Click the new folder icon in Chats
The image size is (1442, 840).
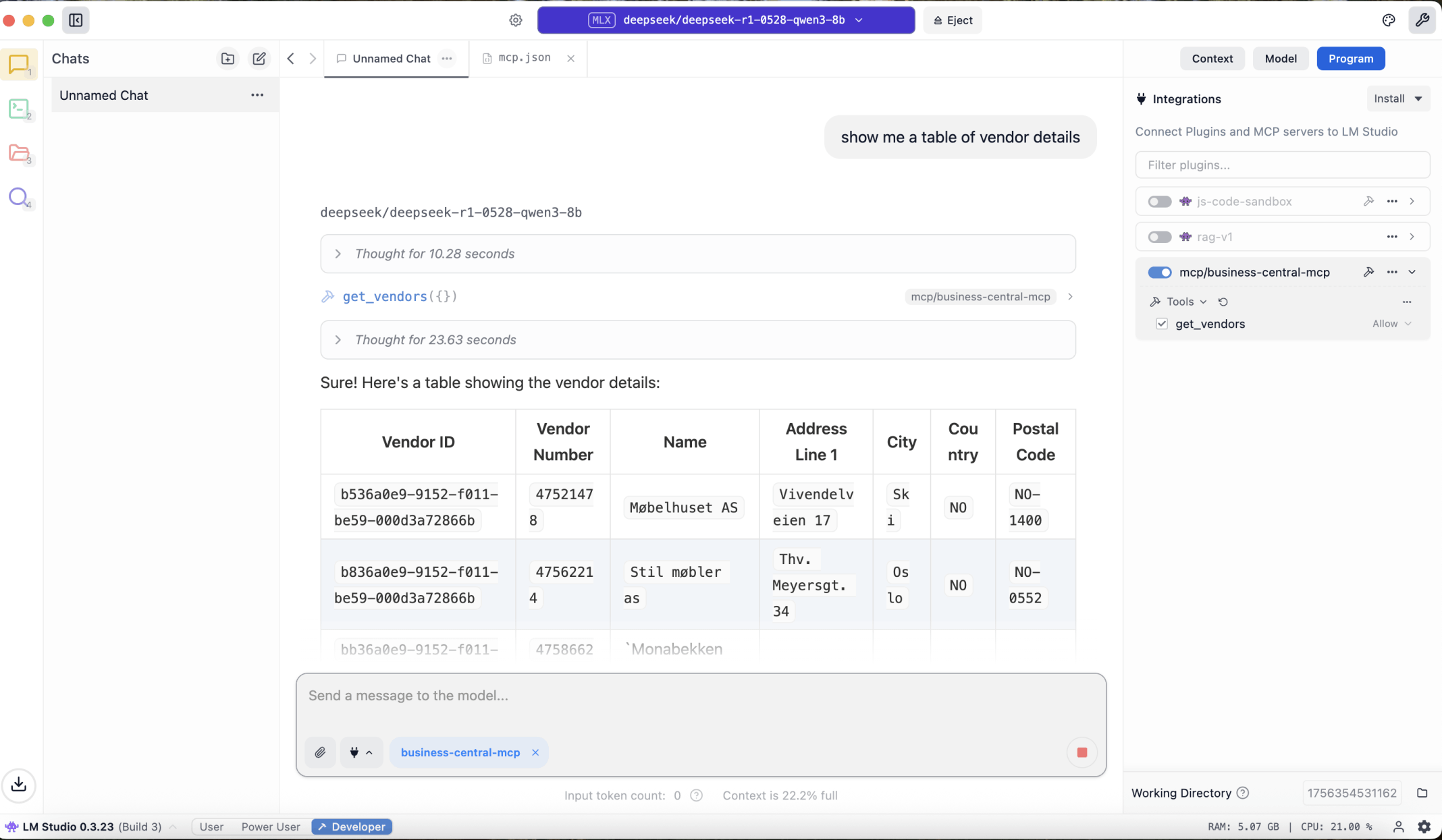pos(228,59)
